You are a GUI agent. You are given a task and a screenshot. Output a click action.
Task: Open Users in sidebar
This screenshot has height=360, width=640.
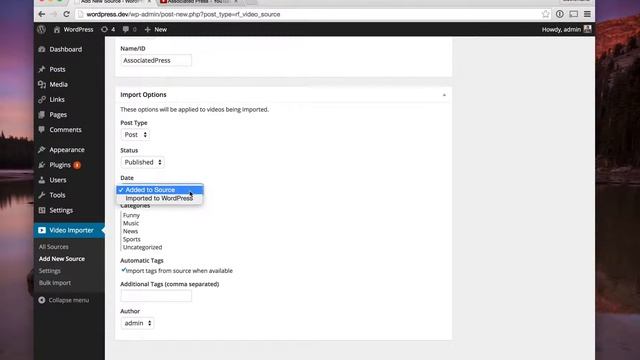[x=58, y=180]
